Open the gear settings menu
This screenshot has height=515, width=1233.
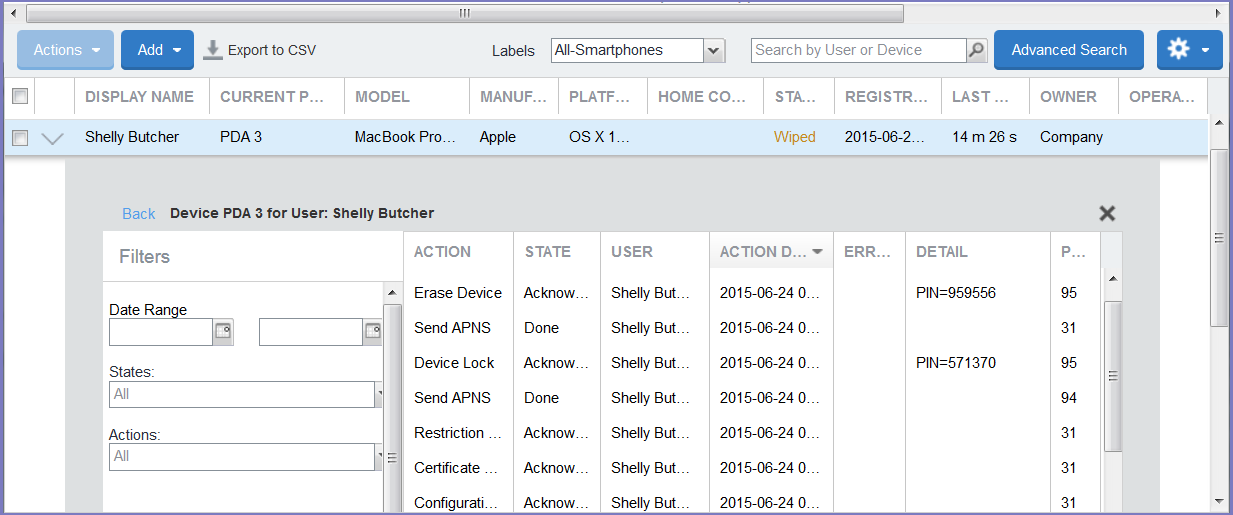pyautogui.click(x=1189, y=50)
